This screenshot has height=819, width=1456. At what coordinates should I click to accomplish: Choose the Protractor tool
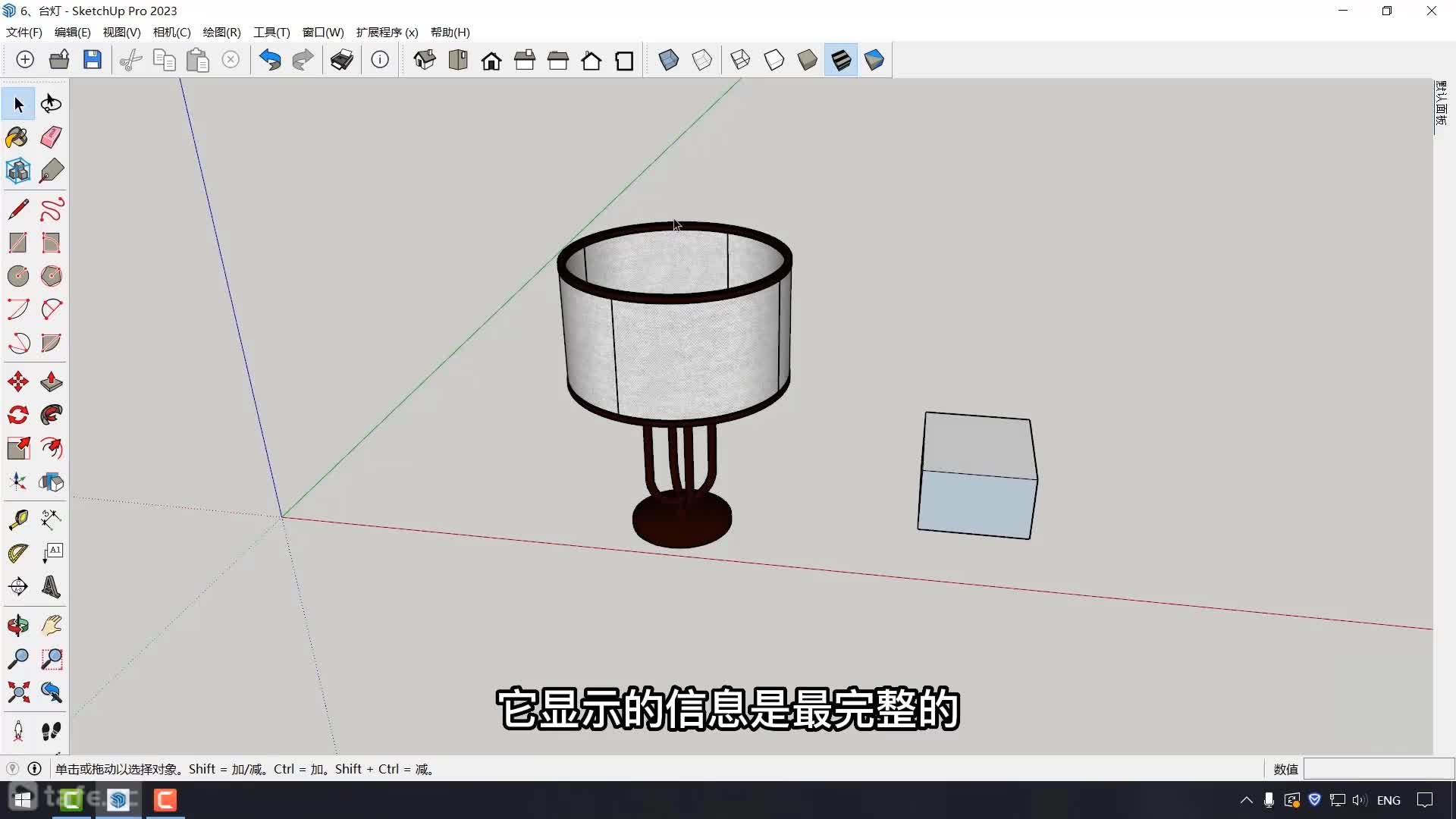[x=18, y=553]
